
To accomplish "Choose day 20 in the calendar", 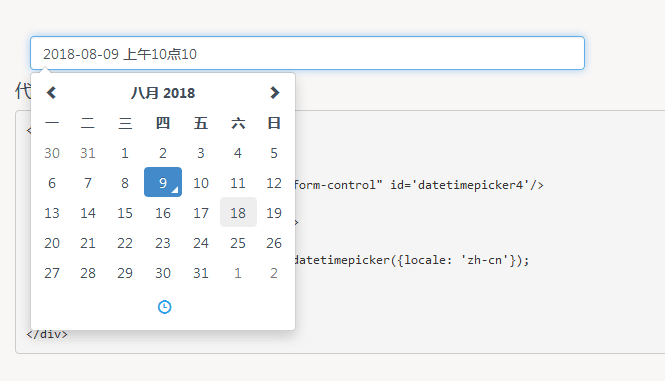I will (x=52, y=243).
